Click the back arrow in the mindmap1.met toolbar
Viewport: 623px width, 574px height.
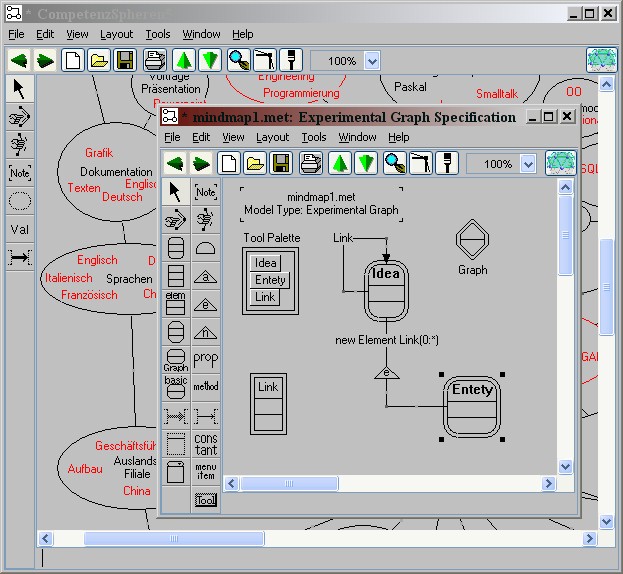coord(175,163)
